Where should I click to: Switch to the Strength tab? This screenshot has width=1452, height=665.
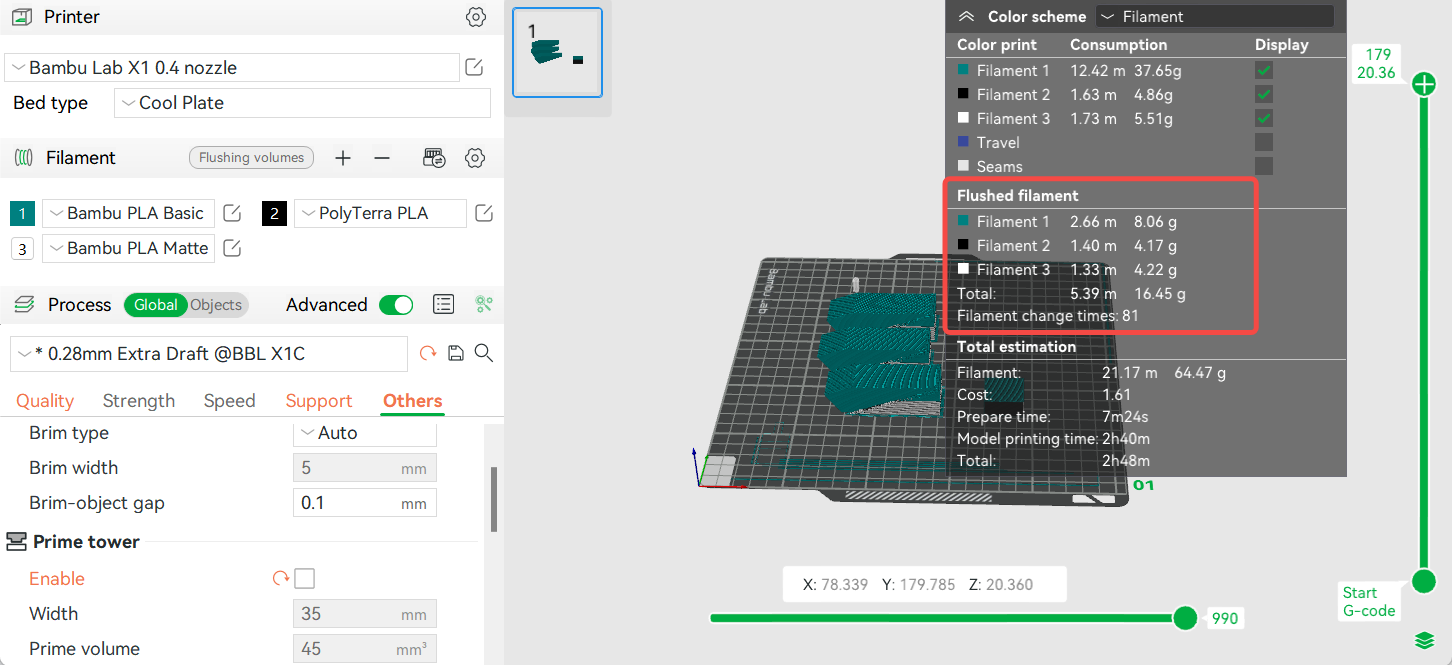[138, 400]
